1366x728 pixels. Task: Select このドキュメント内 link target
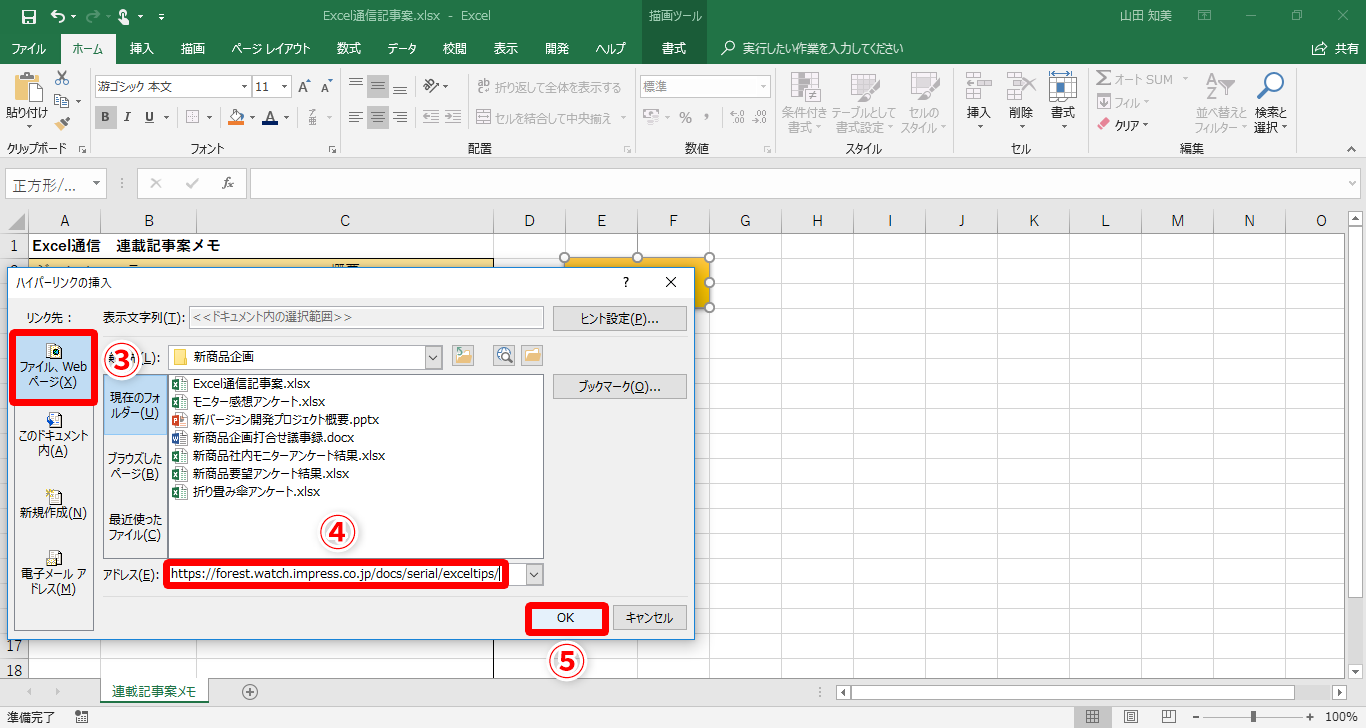point(54,435)
